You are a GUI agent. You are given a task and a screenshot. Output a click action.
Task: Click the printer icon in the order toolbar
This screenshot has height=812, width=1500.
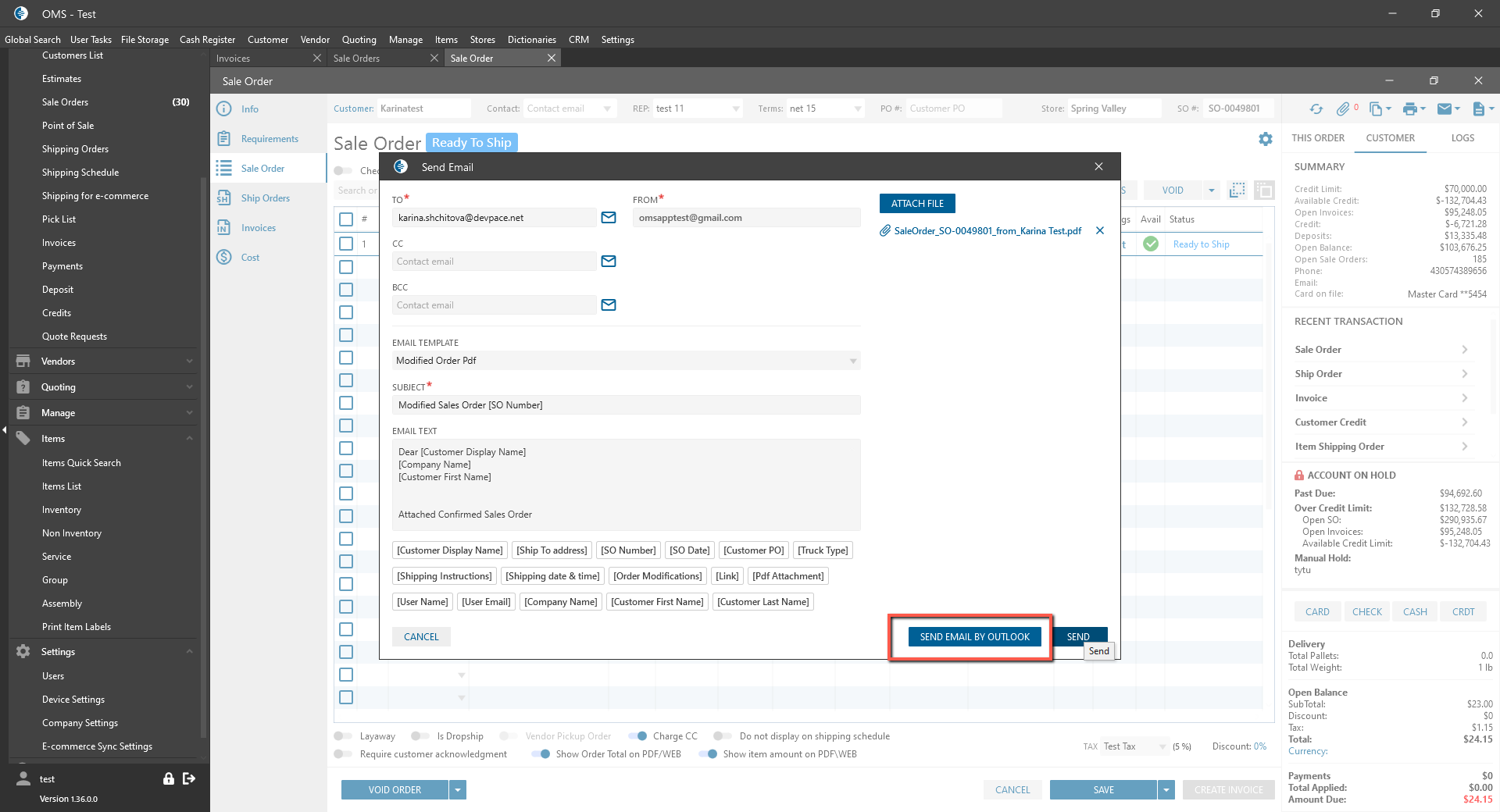click(1409, 109)
